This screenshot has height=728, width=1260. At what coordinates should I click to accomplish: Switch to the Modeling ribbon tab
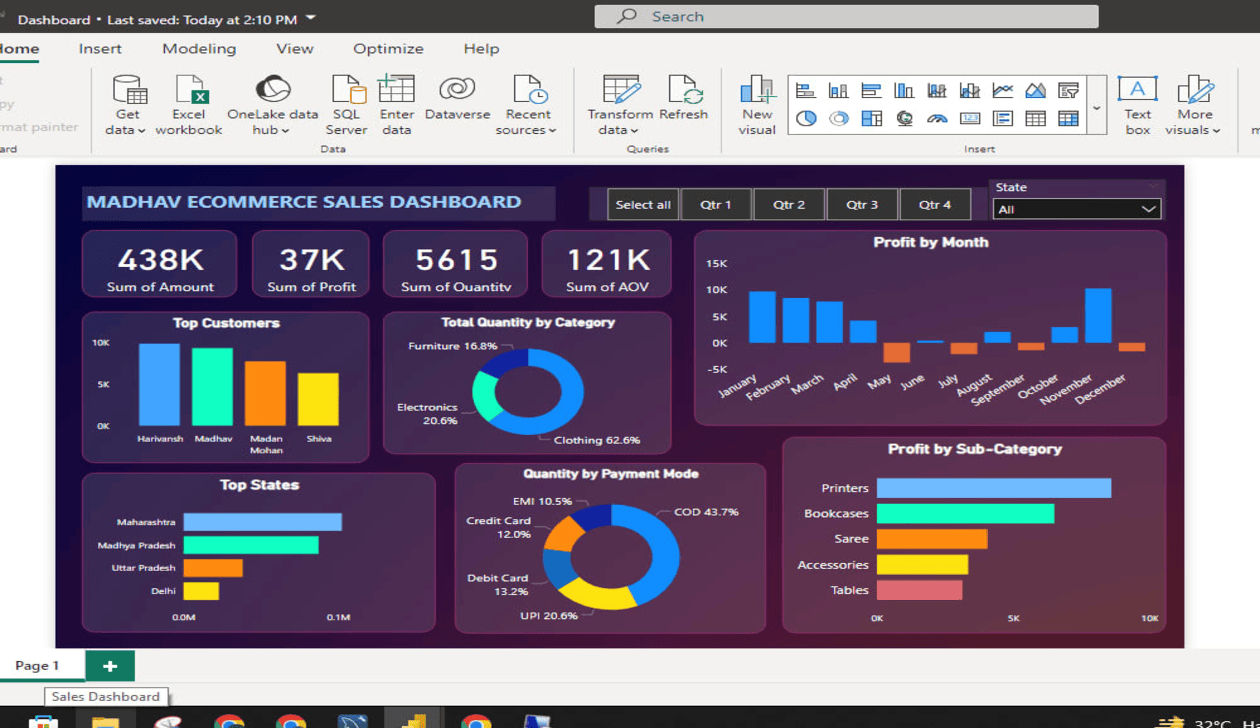[x=199, y=48]
